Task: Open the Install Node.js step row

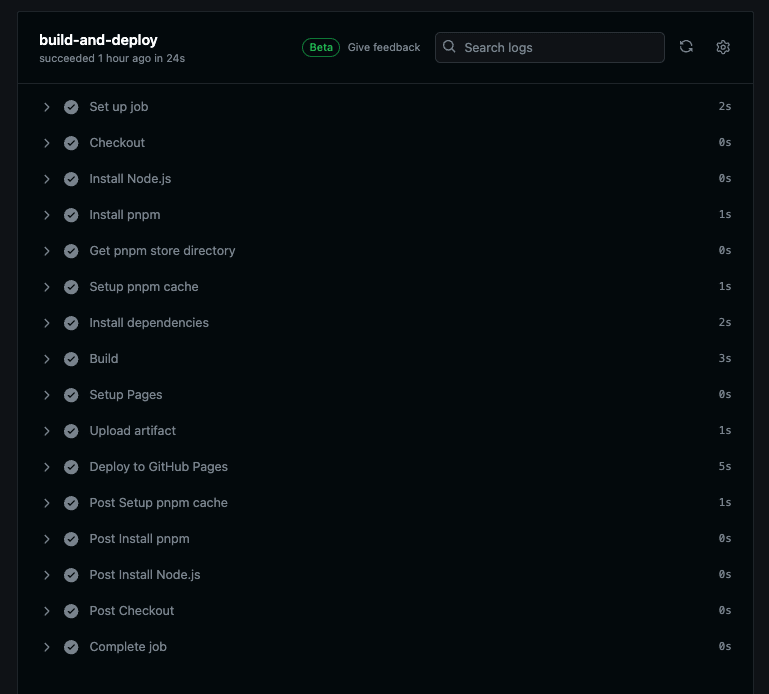Action: coord(130,179)
